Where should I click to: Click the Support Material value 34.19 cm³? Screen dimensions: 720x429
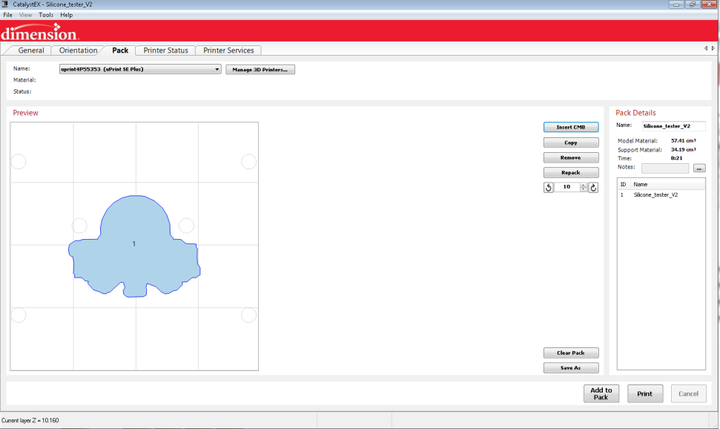683,149
